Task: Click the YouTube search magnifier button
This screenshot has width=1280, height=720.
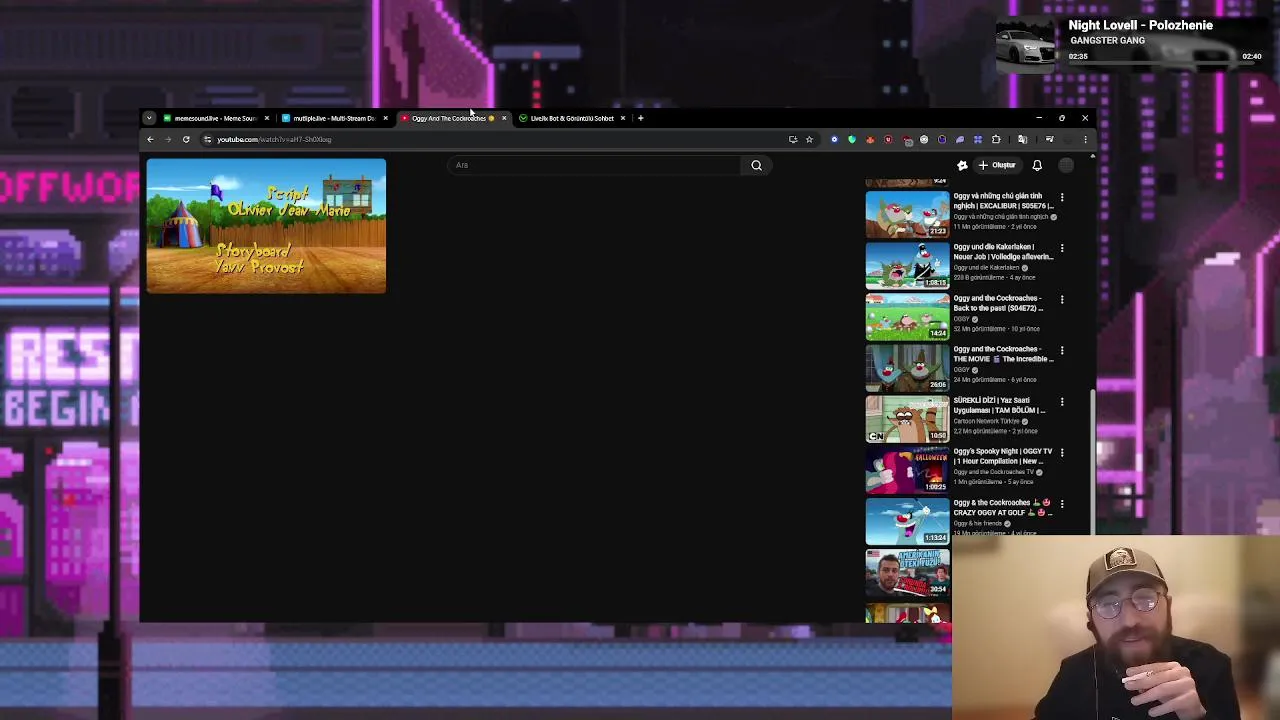Action: [756, 165]
